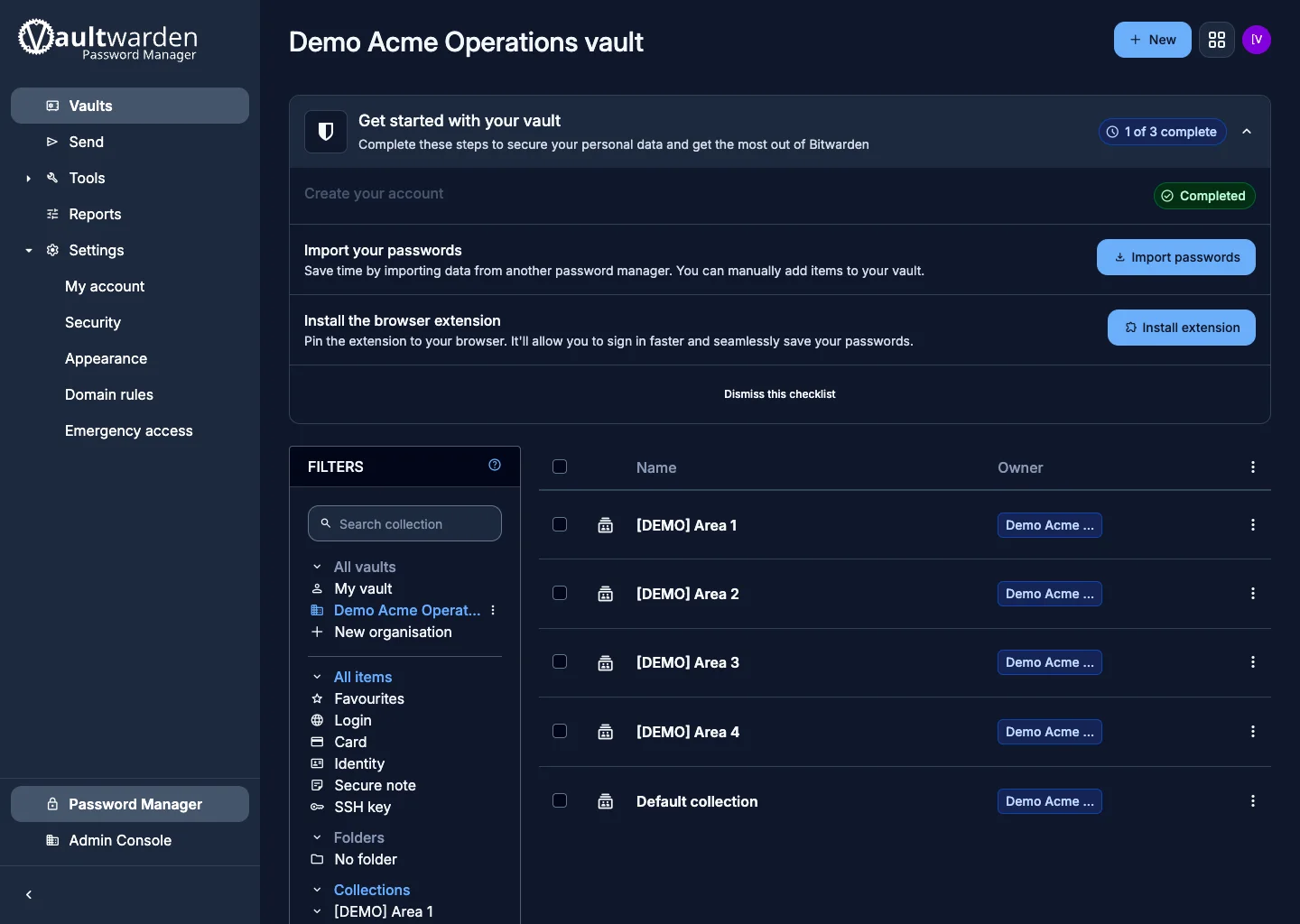1300x924 pixels.
Task: Click the collection icon for Default collection
Action: pos(606,801)
